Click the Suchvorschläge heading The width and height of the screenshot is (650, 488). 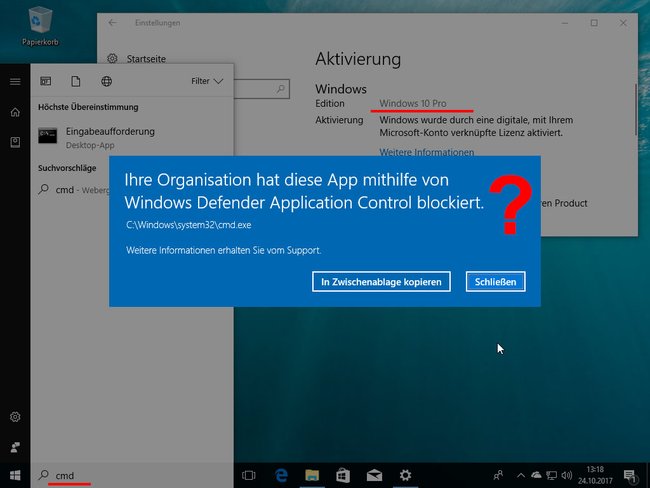pyautogui.click(x=67, y=168)
